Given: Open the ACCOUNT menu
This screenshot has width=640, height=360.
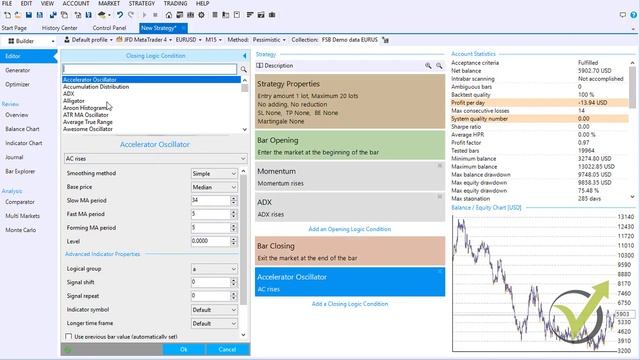Looking at the screenshot, I should coord(76,3).
